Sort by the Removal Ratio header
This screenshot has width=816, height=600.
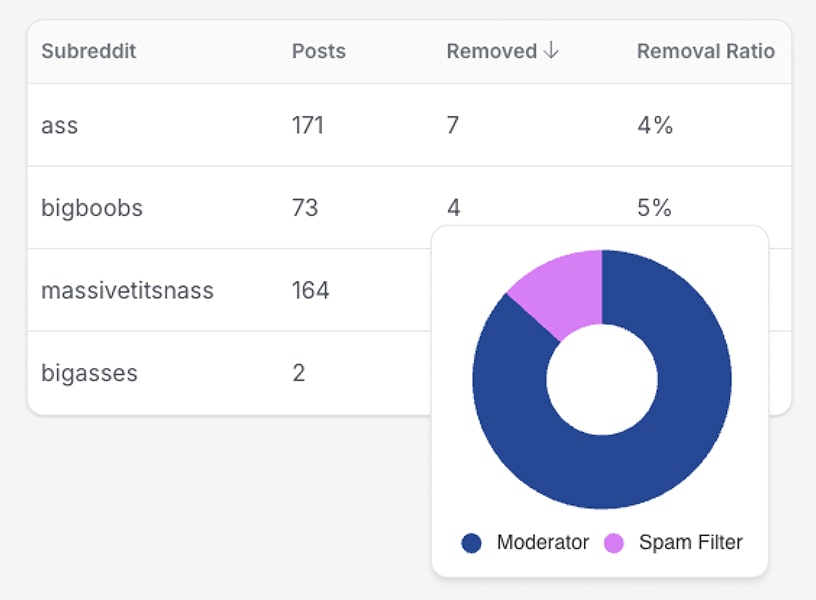(x=705, y=51)
